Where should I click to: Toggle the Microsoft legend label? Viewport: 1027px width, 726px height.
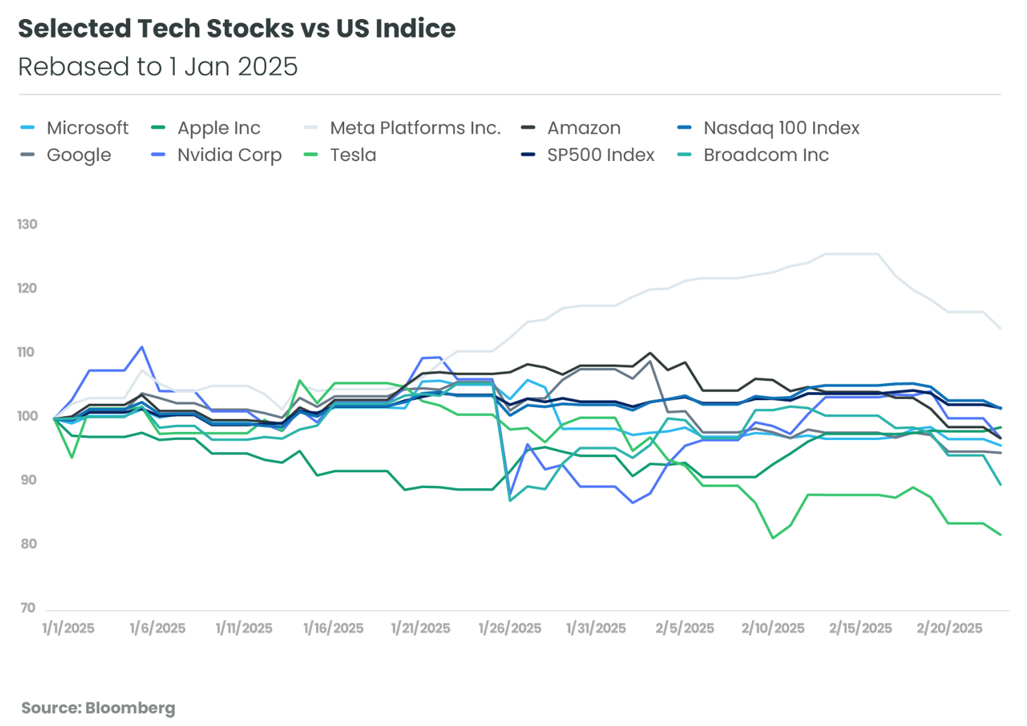[x=87, y=128]
